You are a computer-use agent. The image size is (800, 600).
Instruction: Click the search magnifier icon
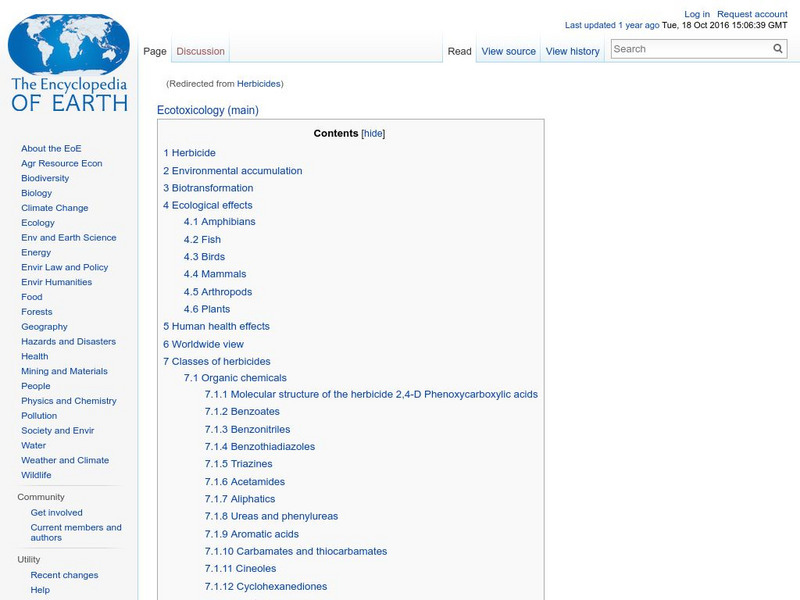(777, 48)
